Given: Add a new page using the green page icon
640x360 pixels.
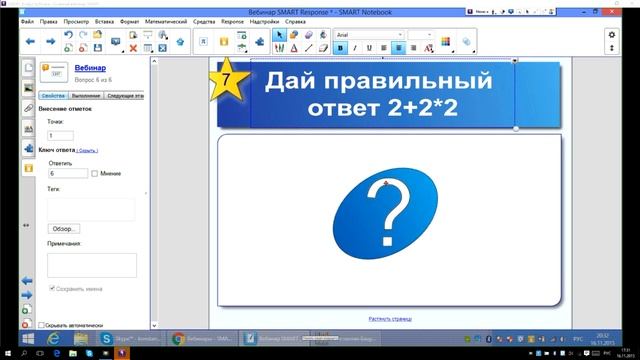Looking at the screenshot, I should click(69, 48).
